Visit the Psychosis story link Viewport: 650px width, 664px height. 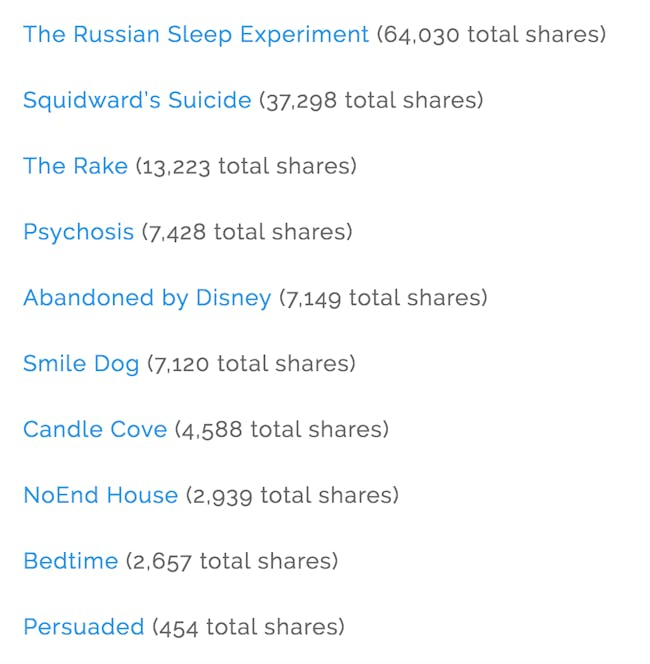coord(79,232)
